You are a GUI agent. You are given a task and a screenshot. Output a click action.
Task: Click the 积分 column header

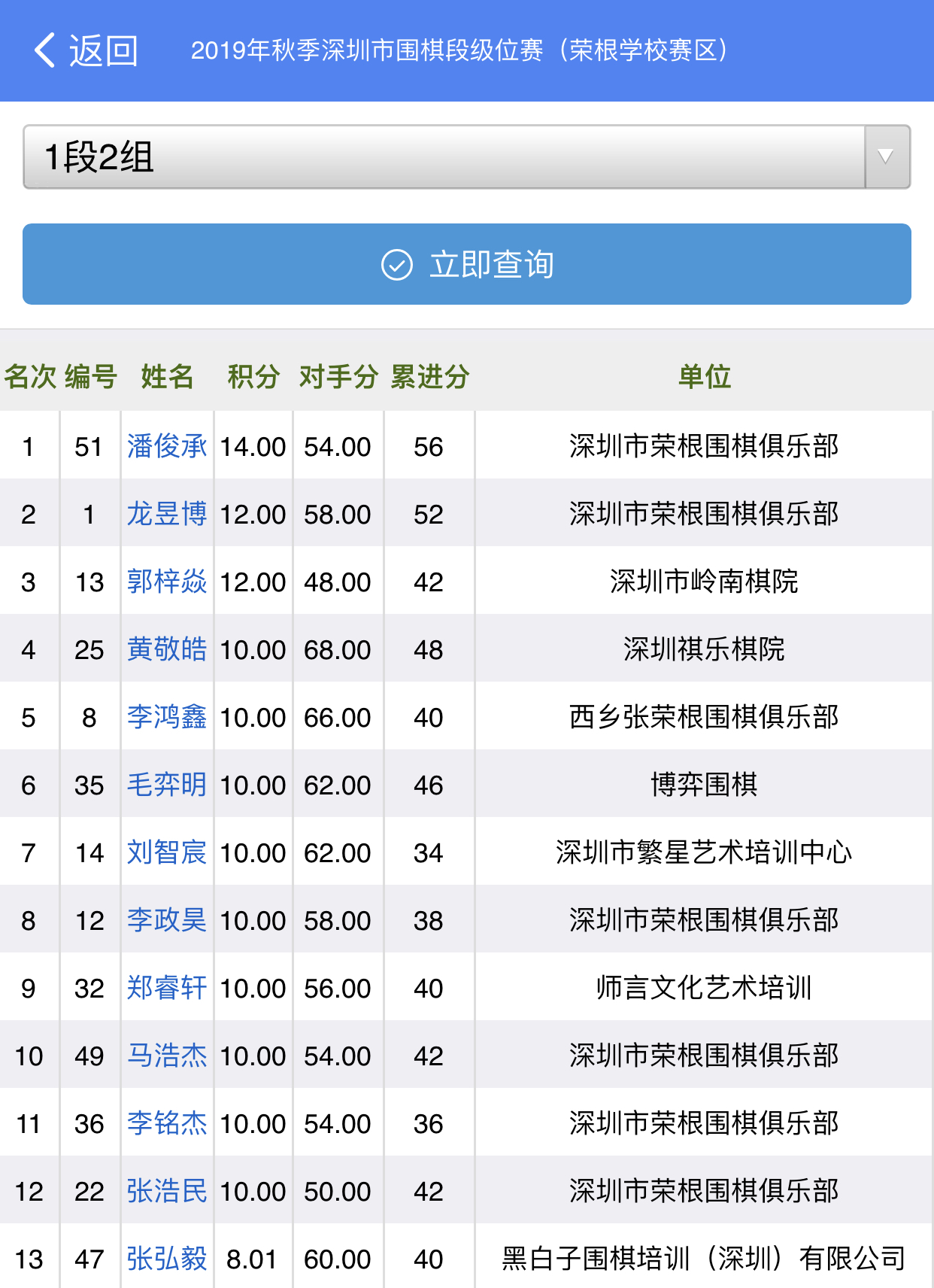(253, 376)
